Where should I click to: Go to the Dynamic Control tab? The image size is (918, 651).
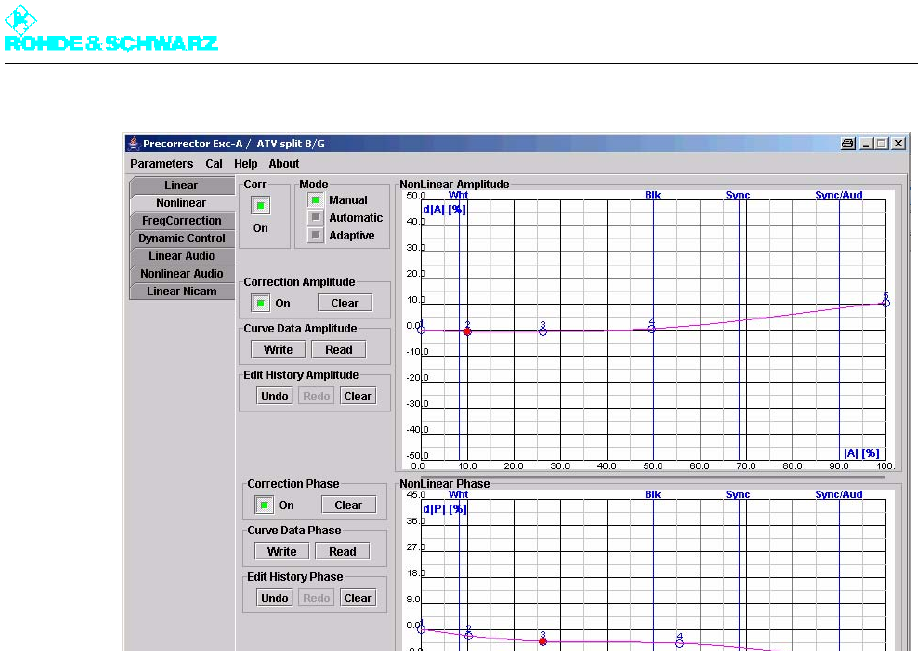(x=181, y=238)
